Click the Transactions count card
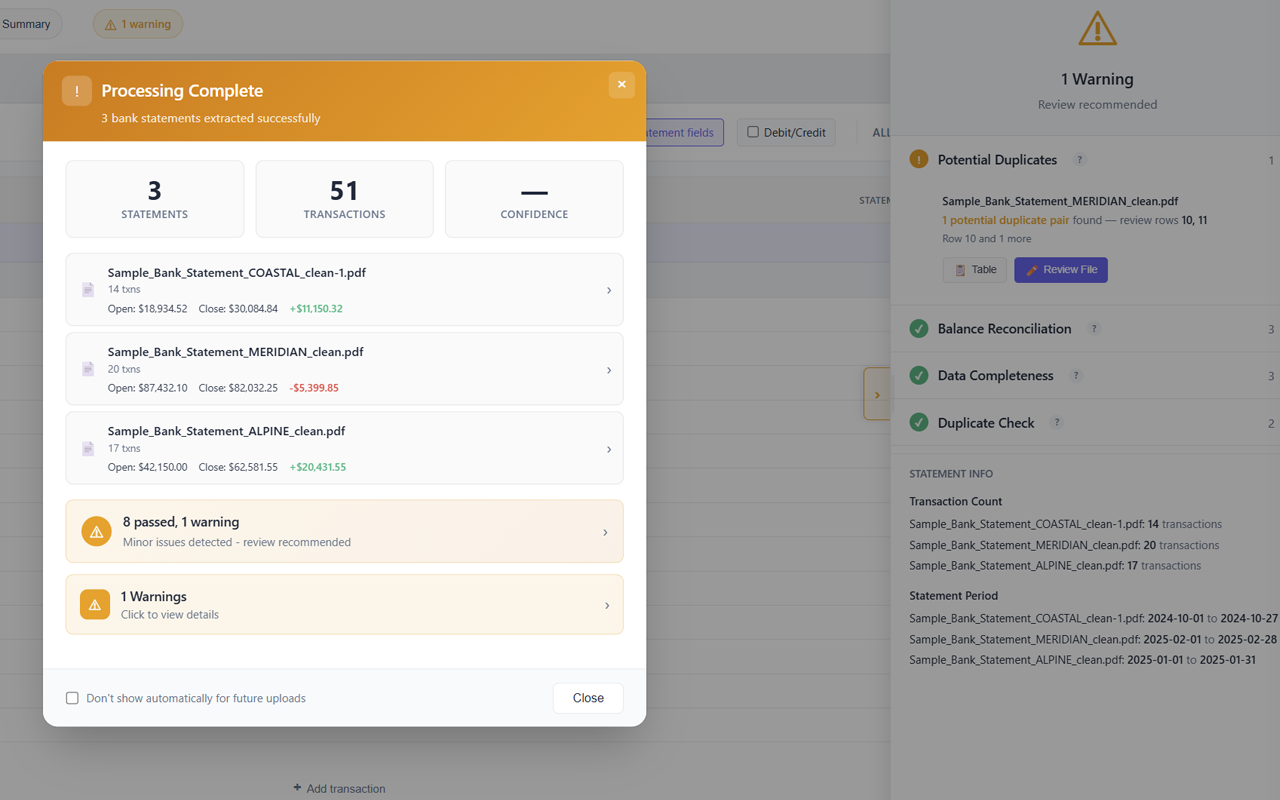 pyautogui.click(x=344, y=199)
